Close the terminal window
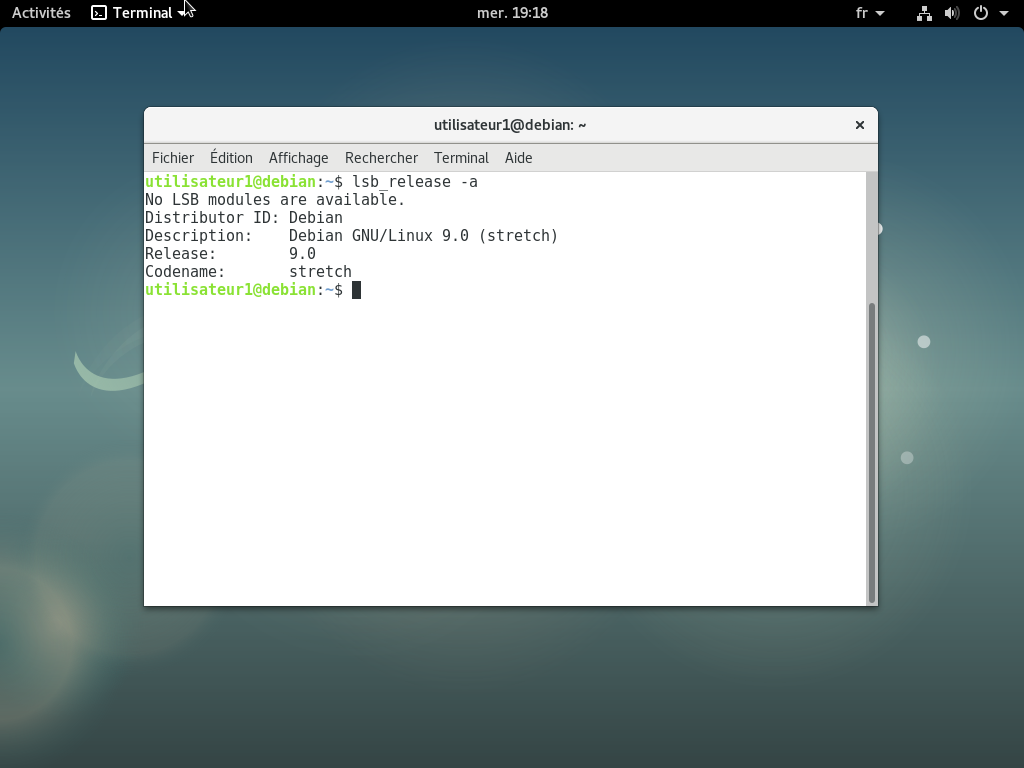 click(859, 125)
